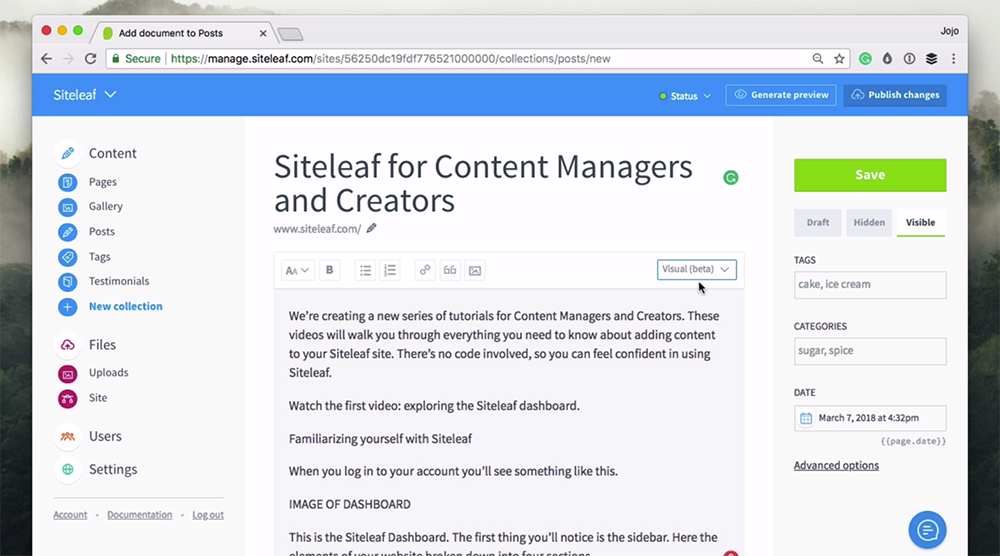Click the Uploads image icon
1000x556 pixels.
point(68,374)
